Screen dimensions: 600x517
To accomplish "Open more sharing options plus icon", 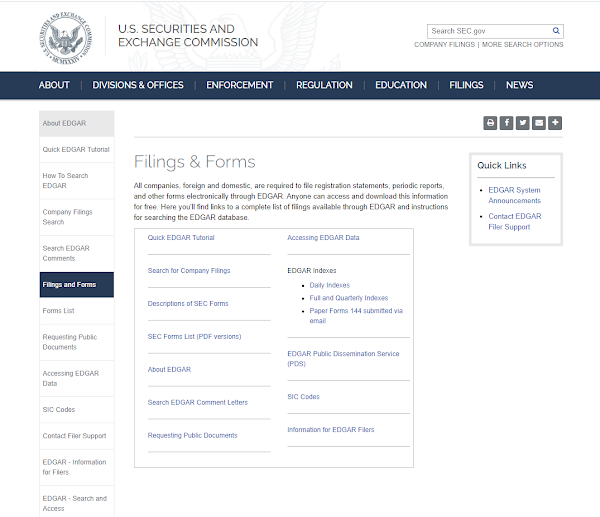I will coord(555,123).
